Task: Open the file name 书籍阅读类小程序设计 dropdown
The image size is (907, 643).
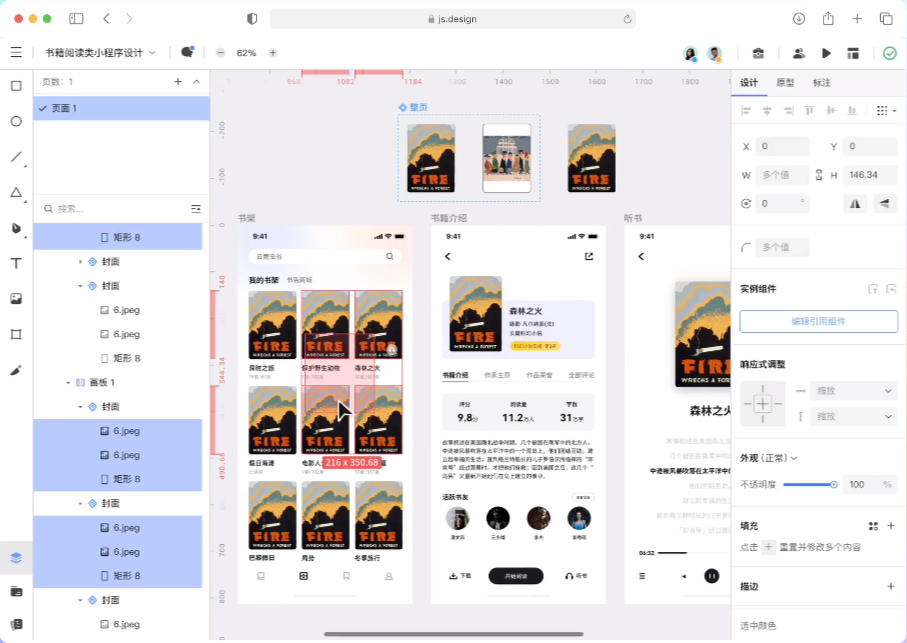Action: pos(100,53)
